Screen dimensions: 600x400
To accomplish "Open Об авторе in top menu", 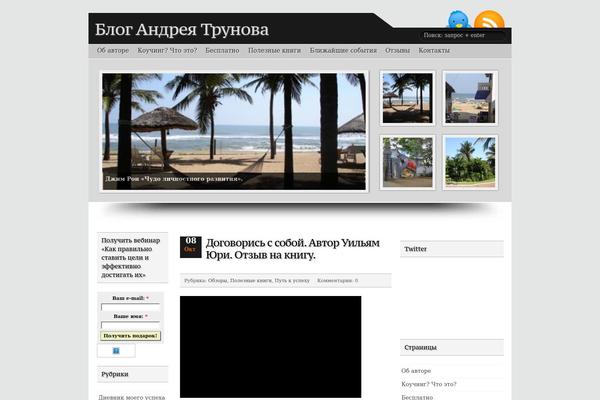I will tap(112, 51).
